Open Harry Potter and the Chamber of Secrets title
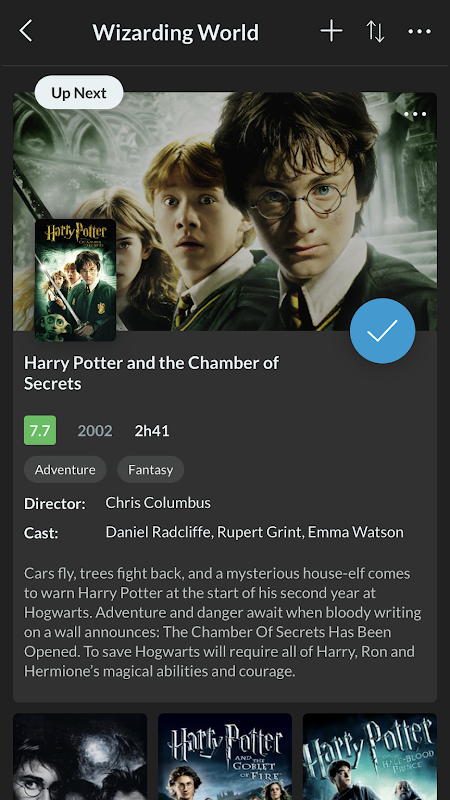Viewport: 450px width, 800px height. pyautogui.click(x=151, y=373)
